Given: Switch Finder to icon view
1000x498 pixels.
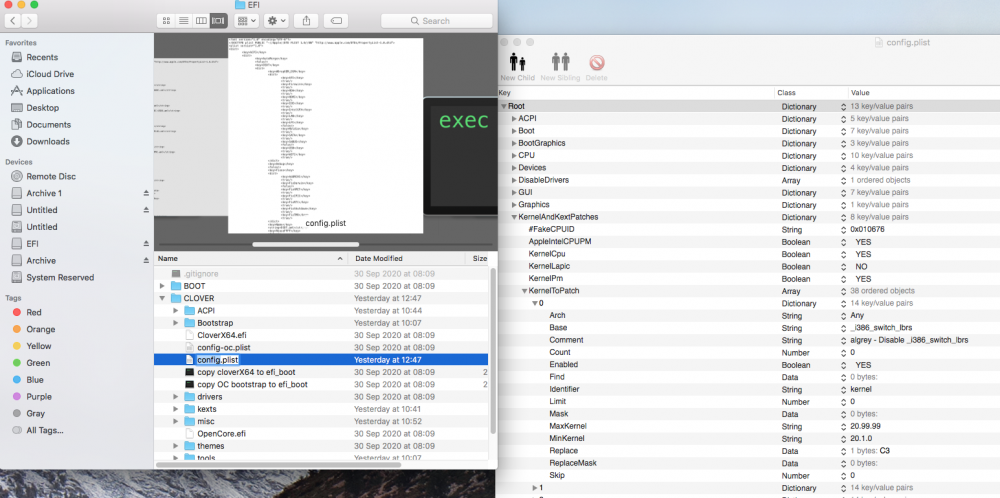Looking at the screenshot, I should (166, 21).
